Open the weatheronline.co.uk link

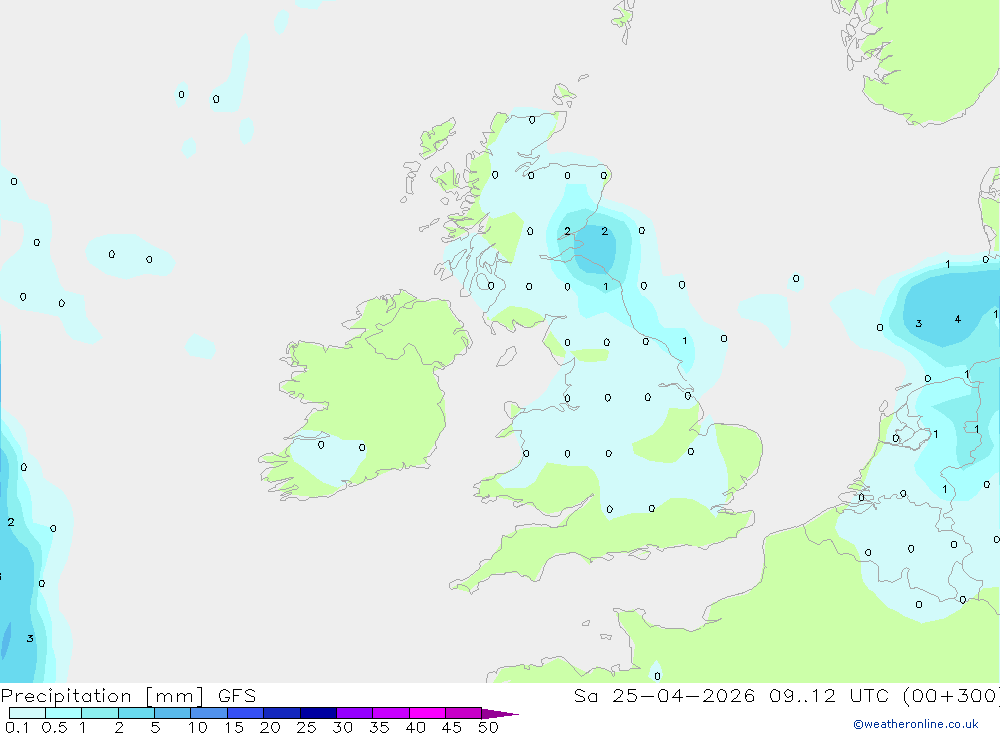[x=916, y=724]
